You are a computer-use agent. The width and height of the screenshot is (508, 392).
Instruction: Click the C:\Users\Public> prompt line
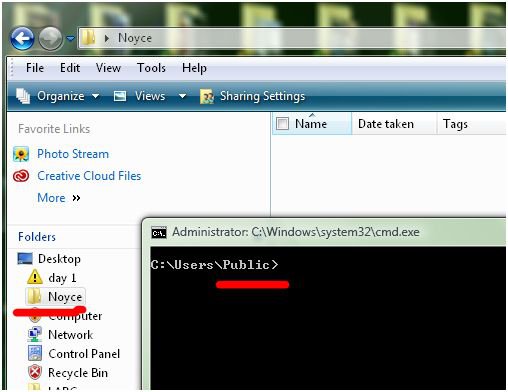pos(214,265)
